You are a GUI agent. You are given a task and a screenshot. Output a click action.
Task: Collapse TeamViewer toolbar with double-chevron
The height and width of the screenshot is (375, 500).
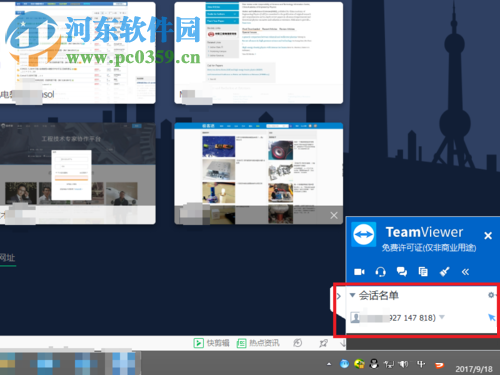(x=465, y=272)
